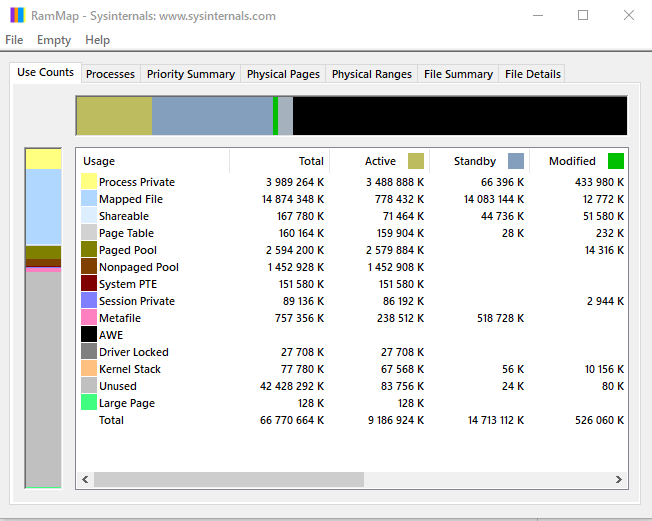Open the File Details tab

coord(533,74)
